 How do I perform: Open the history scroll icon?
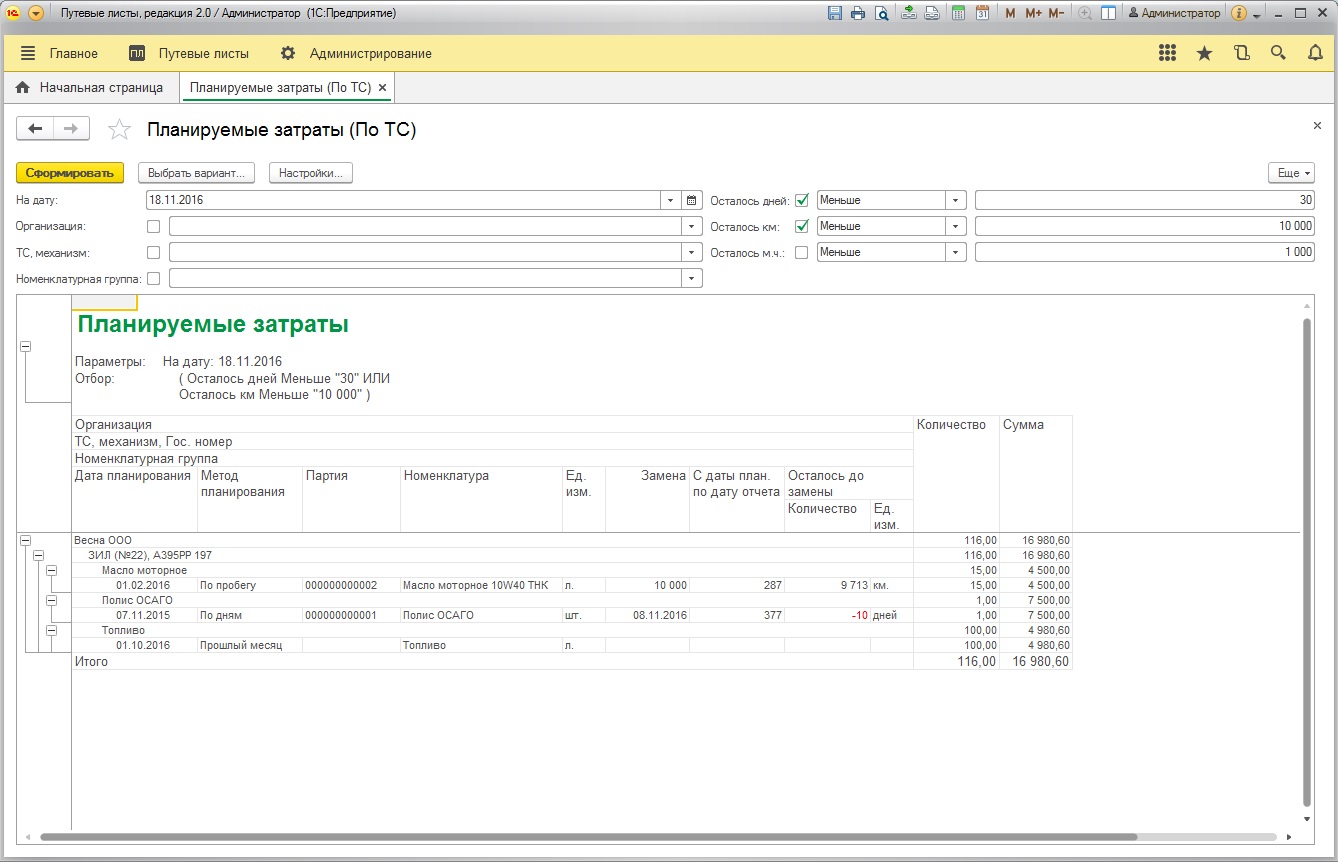[1242, 53]
